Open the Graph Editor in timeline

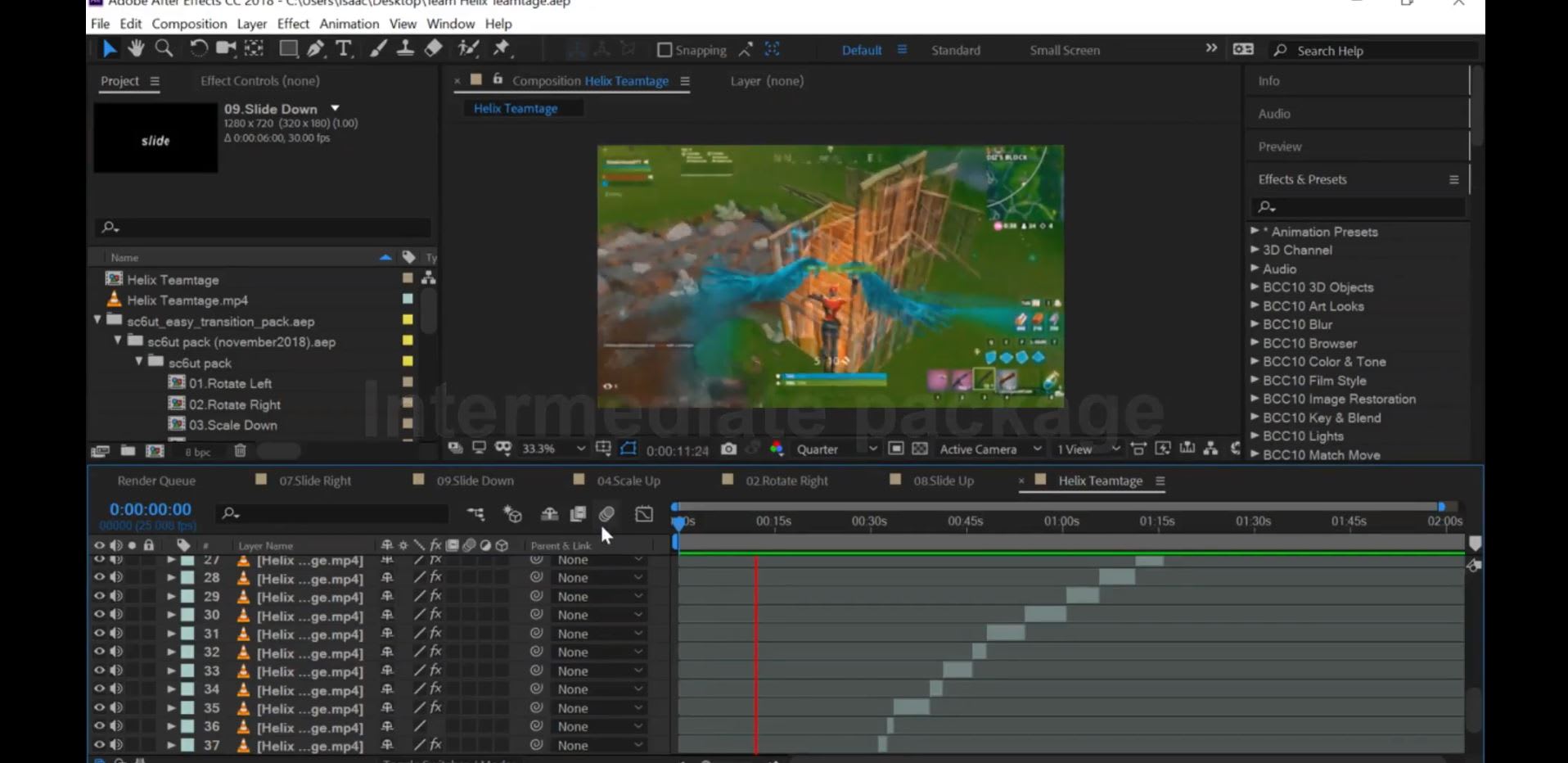coord(644,514)
